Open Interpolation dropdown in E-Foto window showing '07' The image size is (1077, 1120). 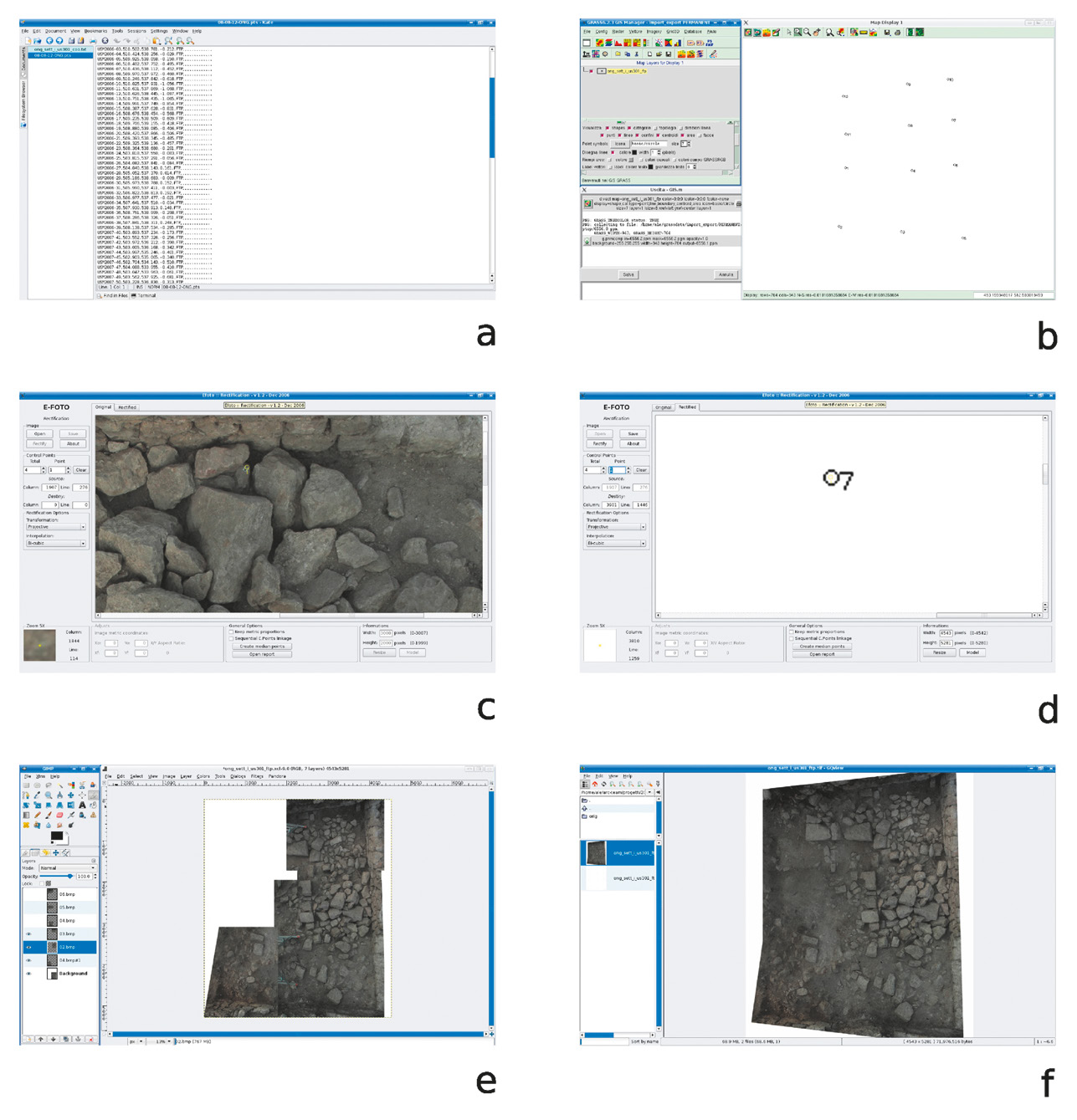616,543
